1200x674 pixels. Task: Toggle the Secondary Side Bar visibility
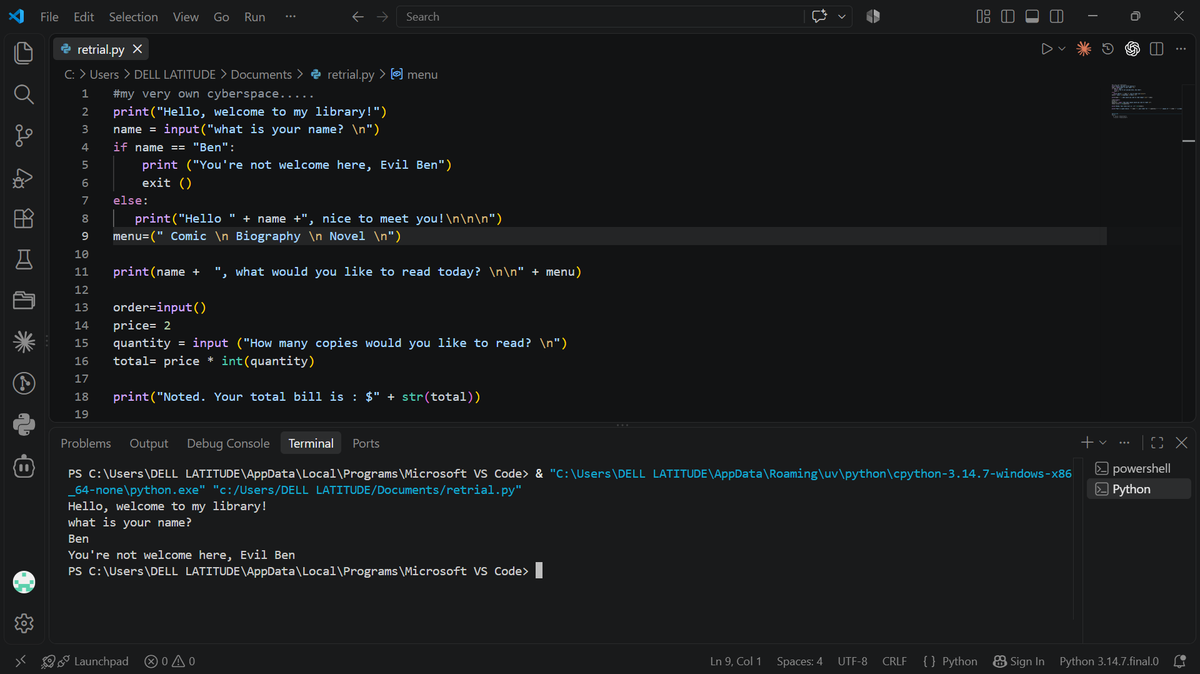pyautogui.click(x=1056, y=17)
